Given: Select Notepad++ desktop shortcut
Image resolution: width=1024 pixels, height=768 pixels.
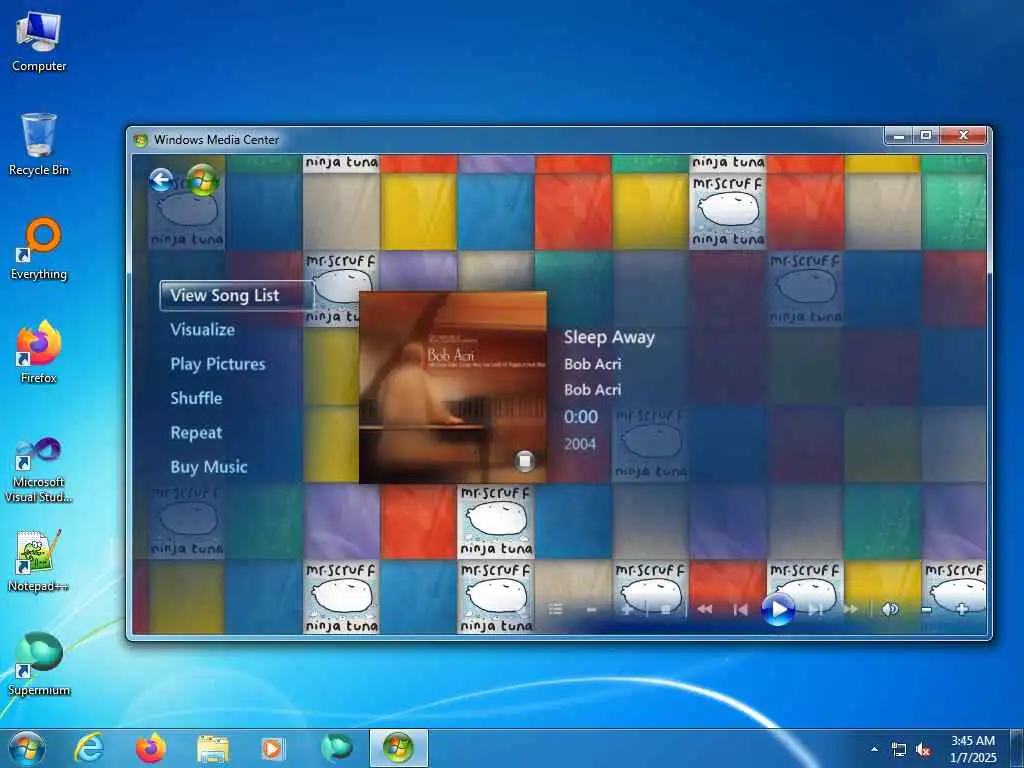Looking at the screenshot, I should pyautogui.click(x=39, y=560).
